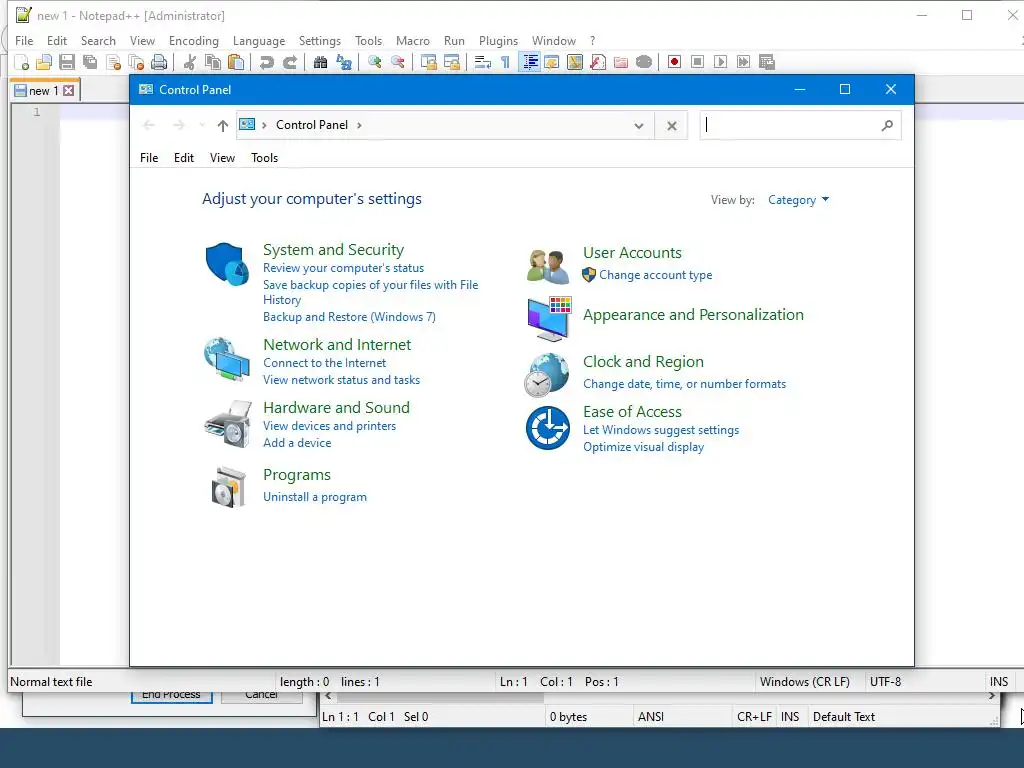The height and width of the screenshot is (768, 1024).
Task: Click the Programs category icon
Action: click(x=227, y=487)
